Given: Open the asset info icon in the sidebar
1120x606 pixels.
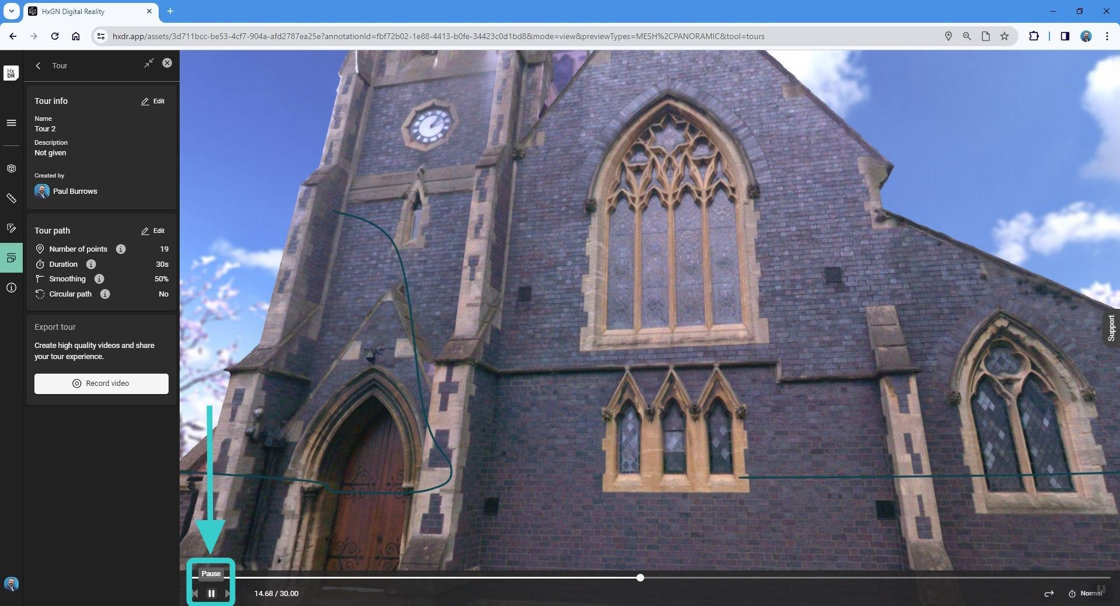Looking at the screenshot, I should pyautogui.click(x=11, y=287).
